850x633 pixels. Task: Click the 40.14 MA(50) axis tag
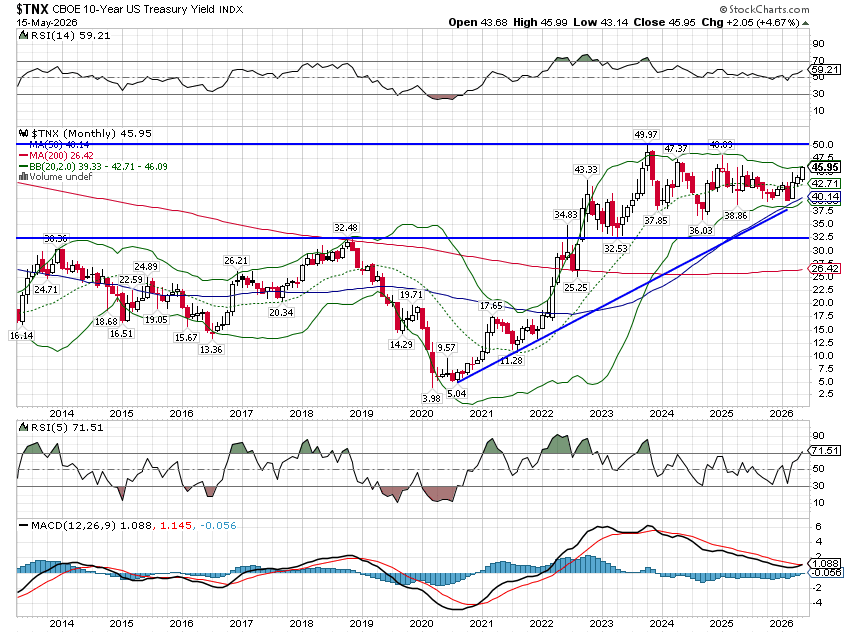pos(826,197)
